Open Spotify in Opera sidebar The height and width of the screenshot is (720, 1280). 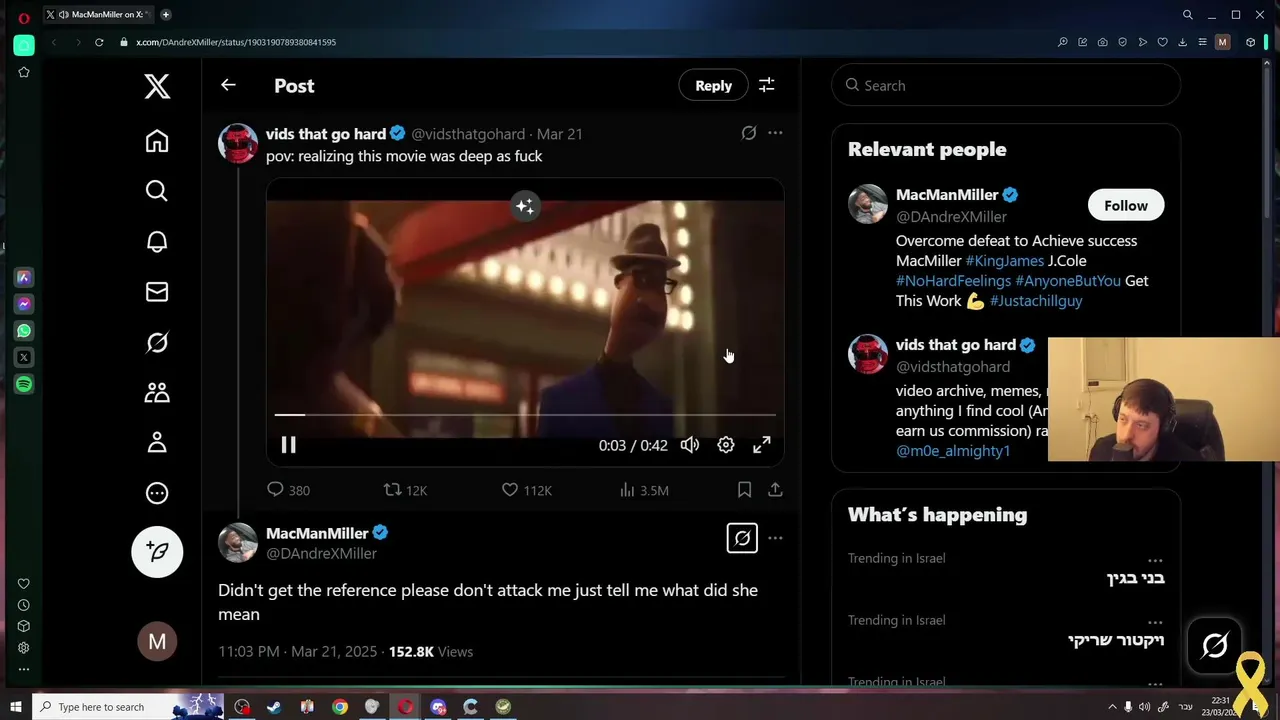tap(24, 384)
